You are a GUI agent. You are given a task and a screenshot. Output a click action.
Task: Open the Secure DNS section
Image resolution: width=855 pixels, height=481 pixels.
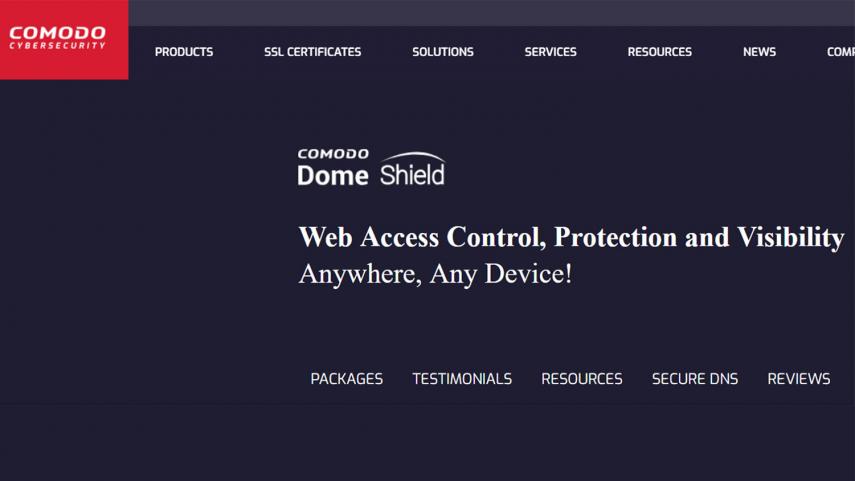coord(695,378)
